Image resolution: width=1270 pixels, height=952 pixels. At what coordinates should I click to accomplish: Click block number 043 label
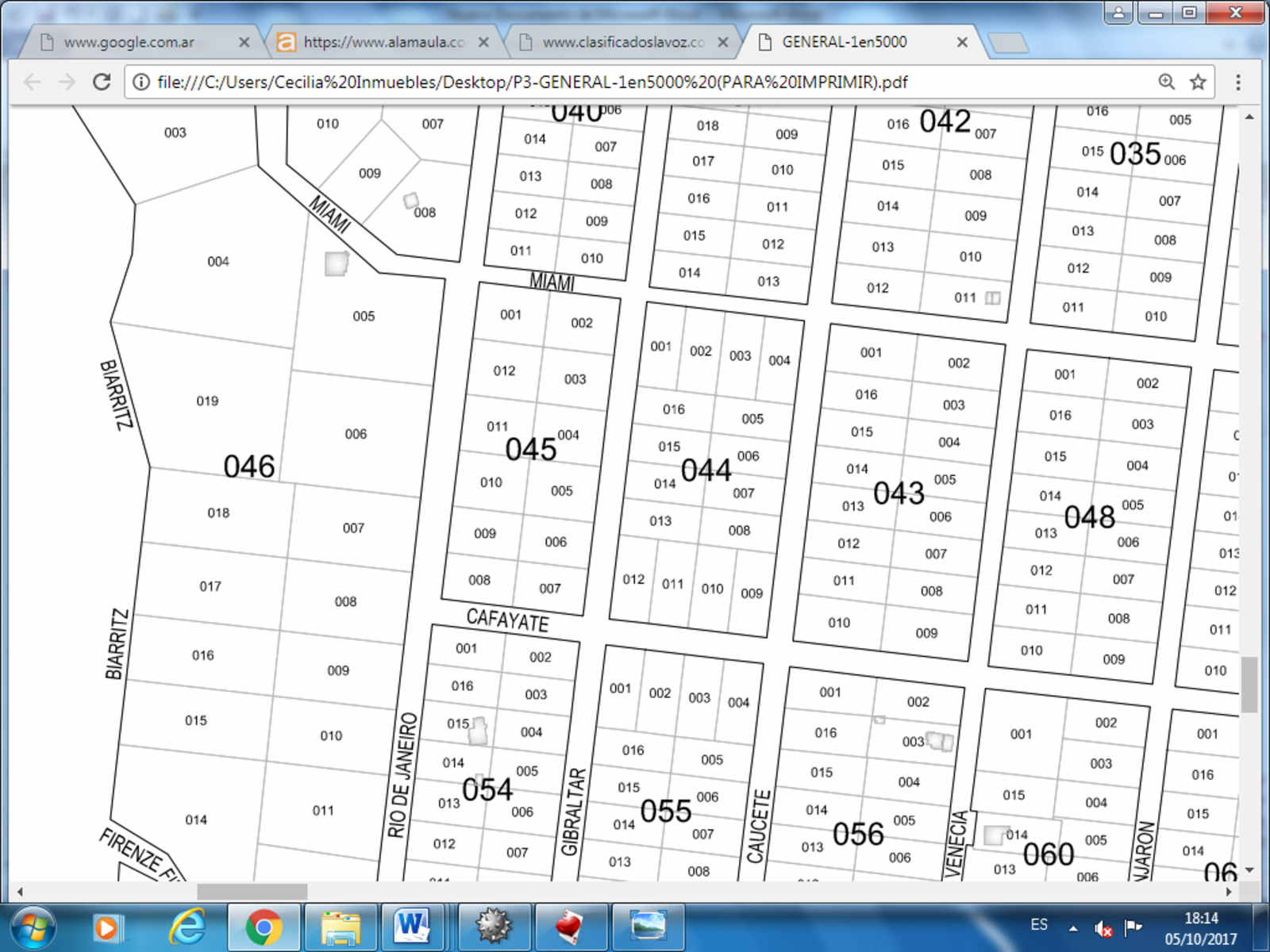(899, 493)
